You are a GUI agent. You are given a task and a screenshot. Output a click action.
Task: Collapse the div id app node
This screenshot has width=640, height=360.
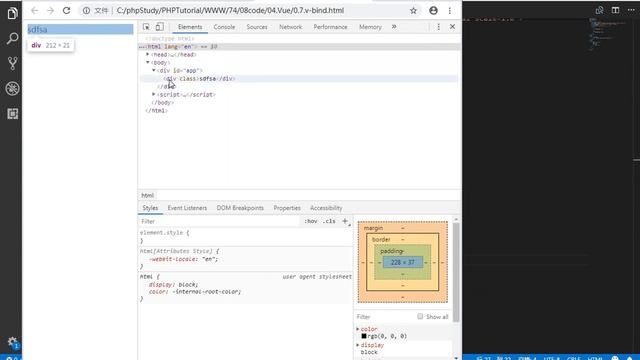click(x=154, y=71)
